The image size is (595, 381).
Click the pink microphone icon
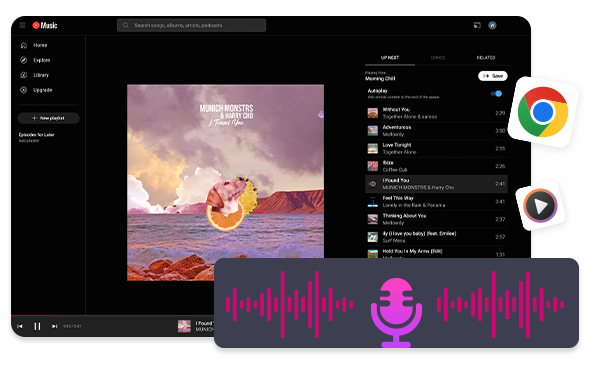click(396, 313)
